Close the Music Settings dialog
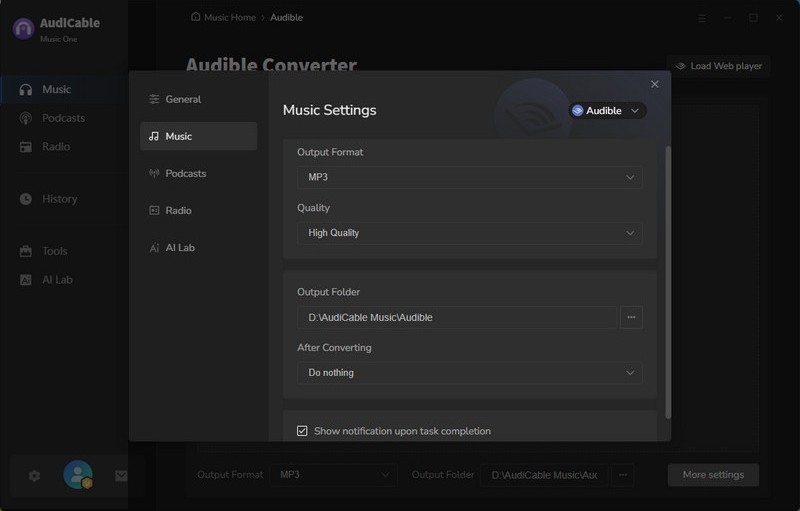800x511 pixels. click(655, 84)
